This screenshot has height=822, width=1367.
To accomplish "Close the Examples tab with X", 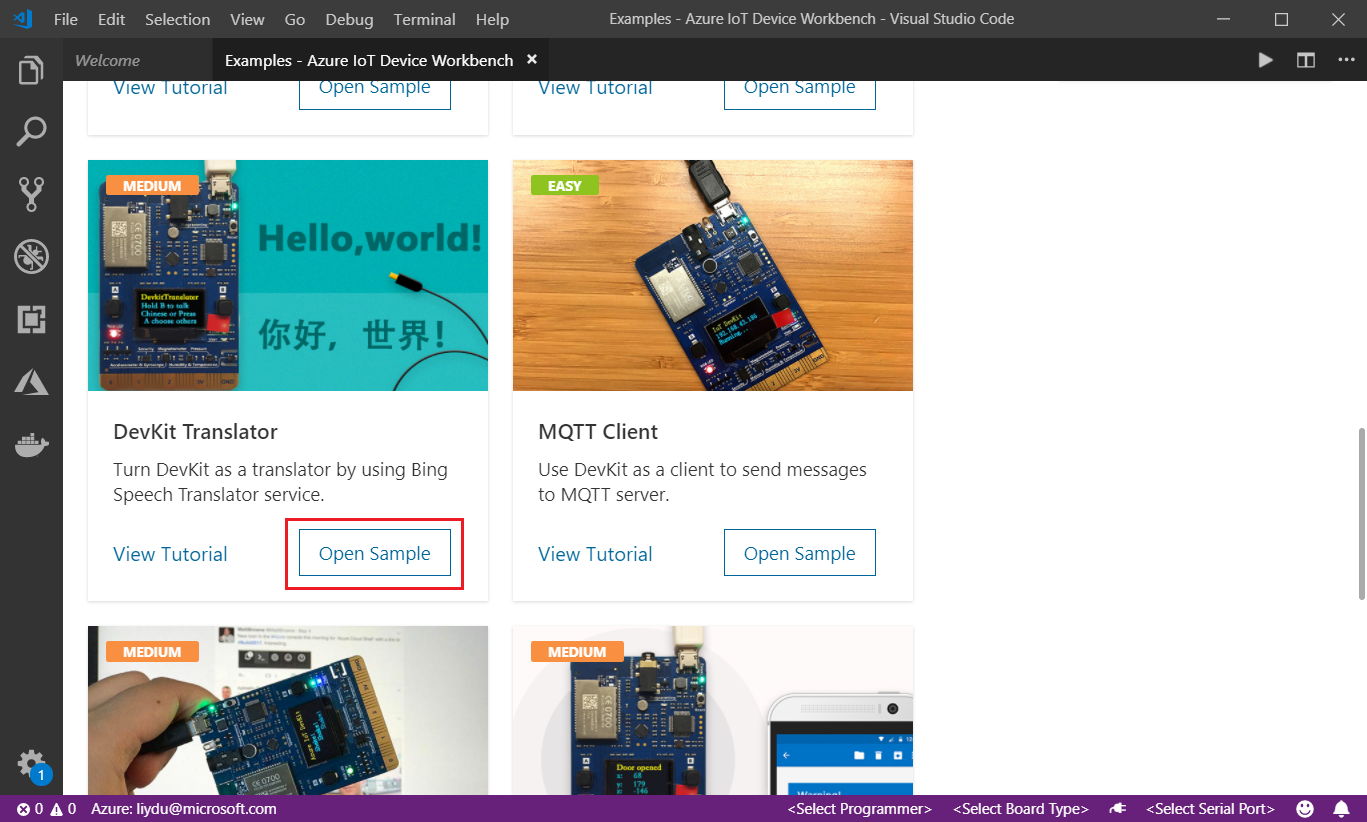I will point(532,60).
